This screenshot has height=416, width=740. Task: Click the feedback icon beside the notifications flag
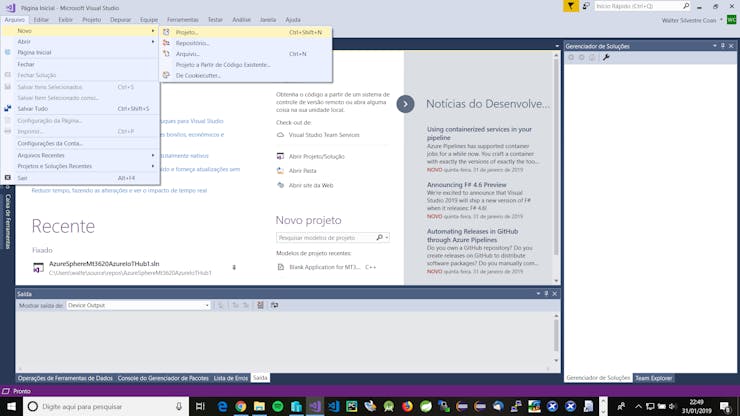tap(586, 6)
